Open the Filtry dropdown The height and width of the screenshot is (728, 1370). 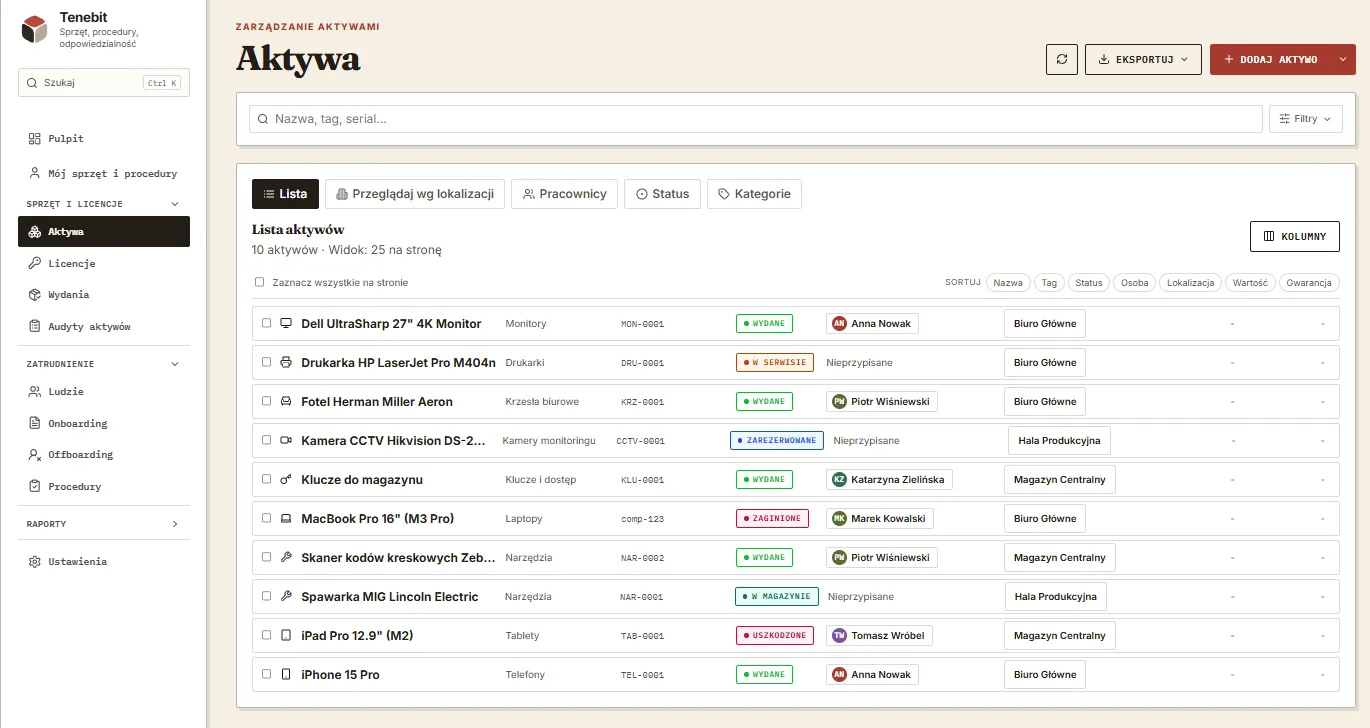(1306, 119)
